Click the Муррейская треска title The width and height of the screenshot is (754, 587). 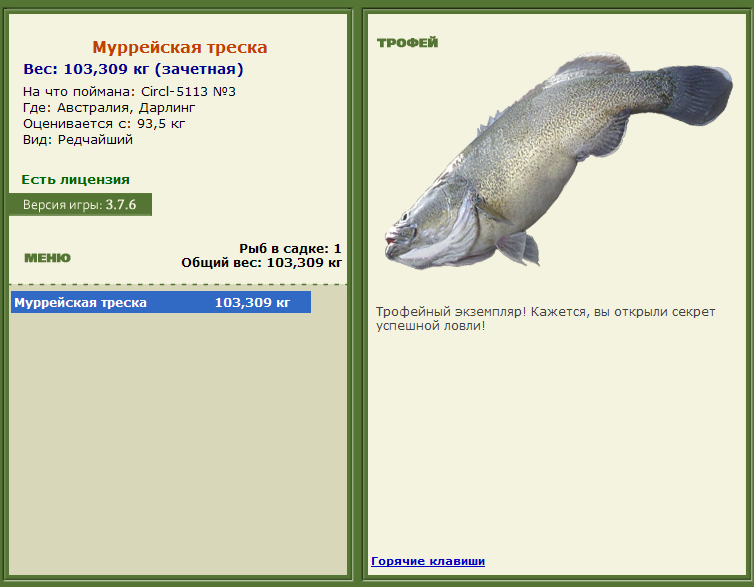tap(179, 47)
